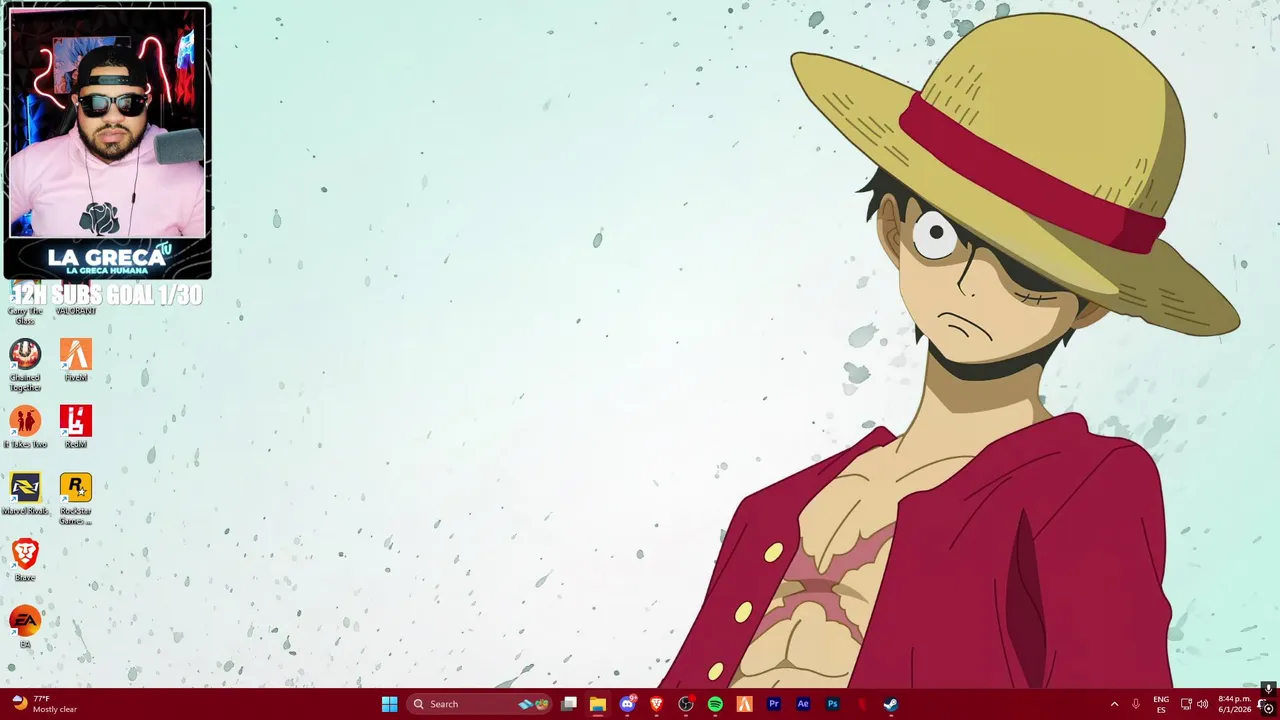Open File Explorer from the taskbar
Image resolution: width=1280 pixels, height=720 pixels.
[598, 704]
